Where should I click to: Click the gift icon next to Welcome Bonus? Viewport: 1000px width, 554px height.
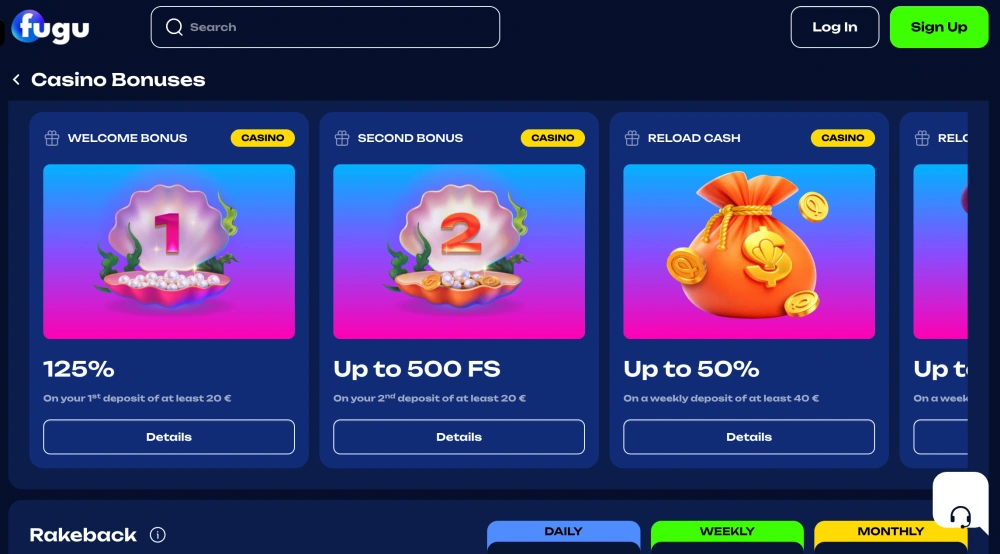(x=52, y=138)
